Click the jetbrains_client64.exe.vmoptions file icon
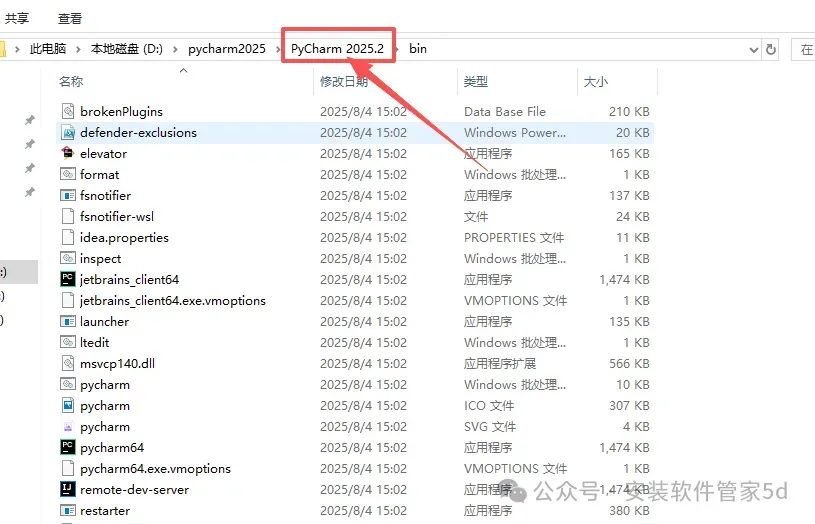The image size is (815, 524). (x=68, y=300)
